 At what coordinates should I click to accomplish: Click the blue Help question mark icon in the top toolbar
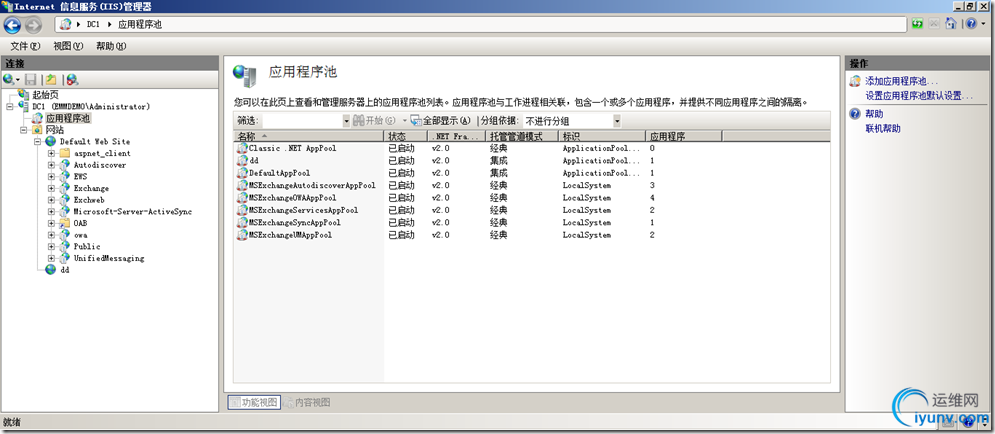[x=972, y=24]
